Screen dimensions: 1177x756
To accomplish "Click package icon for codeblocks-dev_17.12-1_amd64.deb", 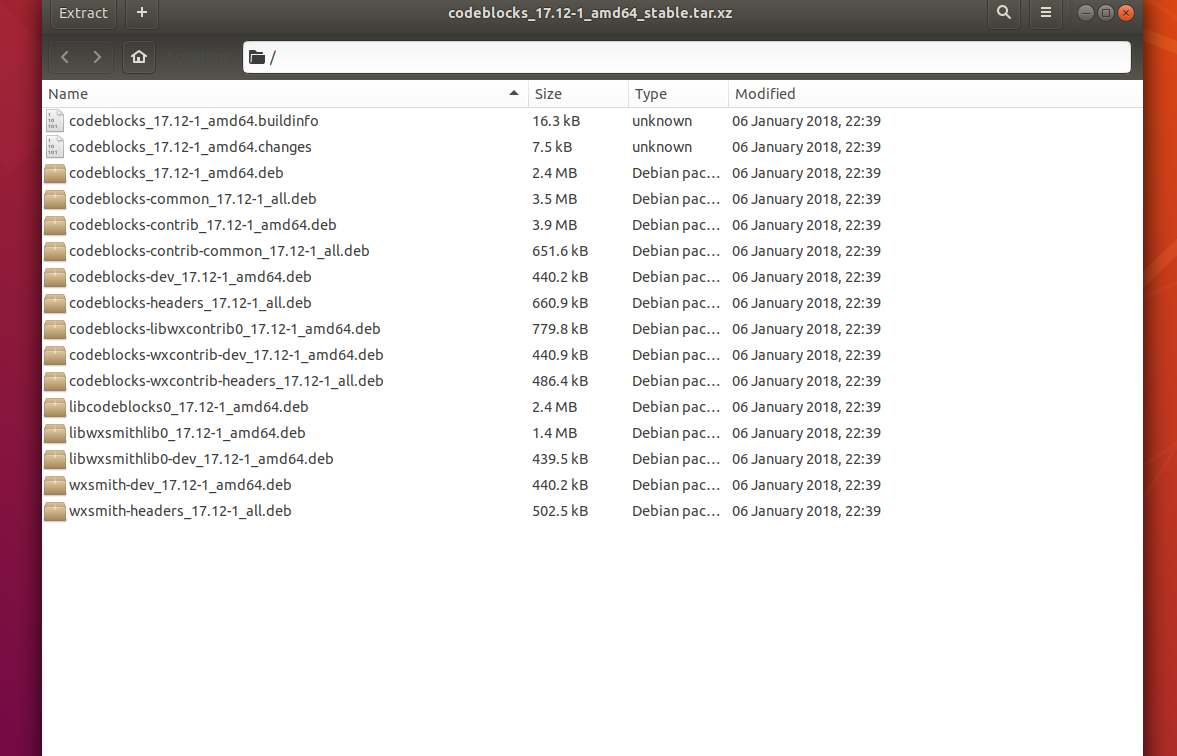I will click(x=55, y=277).
